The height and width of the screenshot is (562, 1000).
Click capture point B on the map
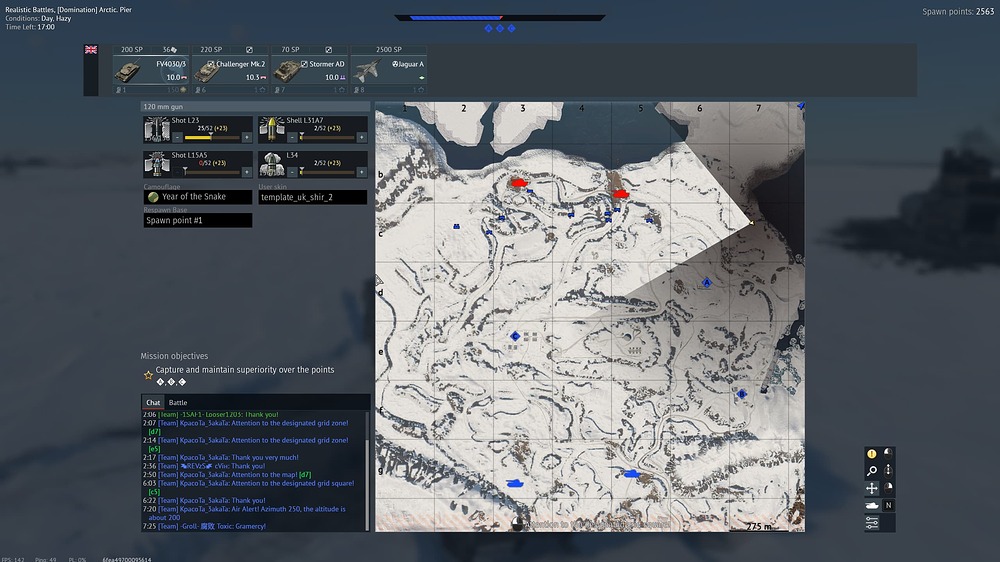click(x=741, y=394)
